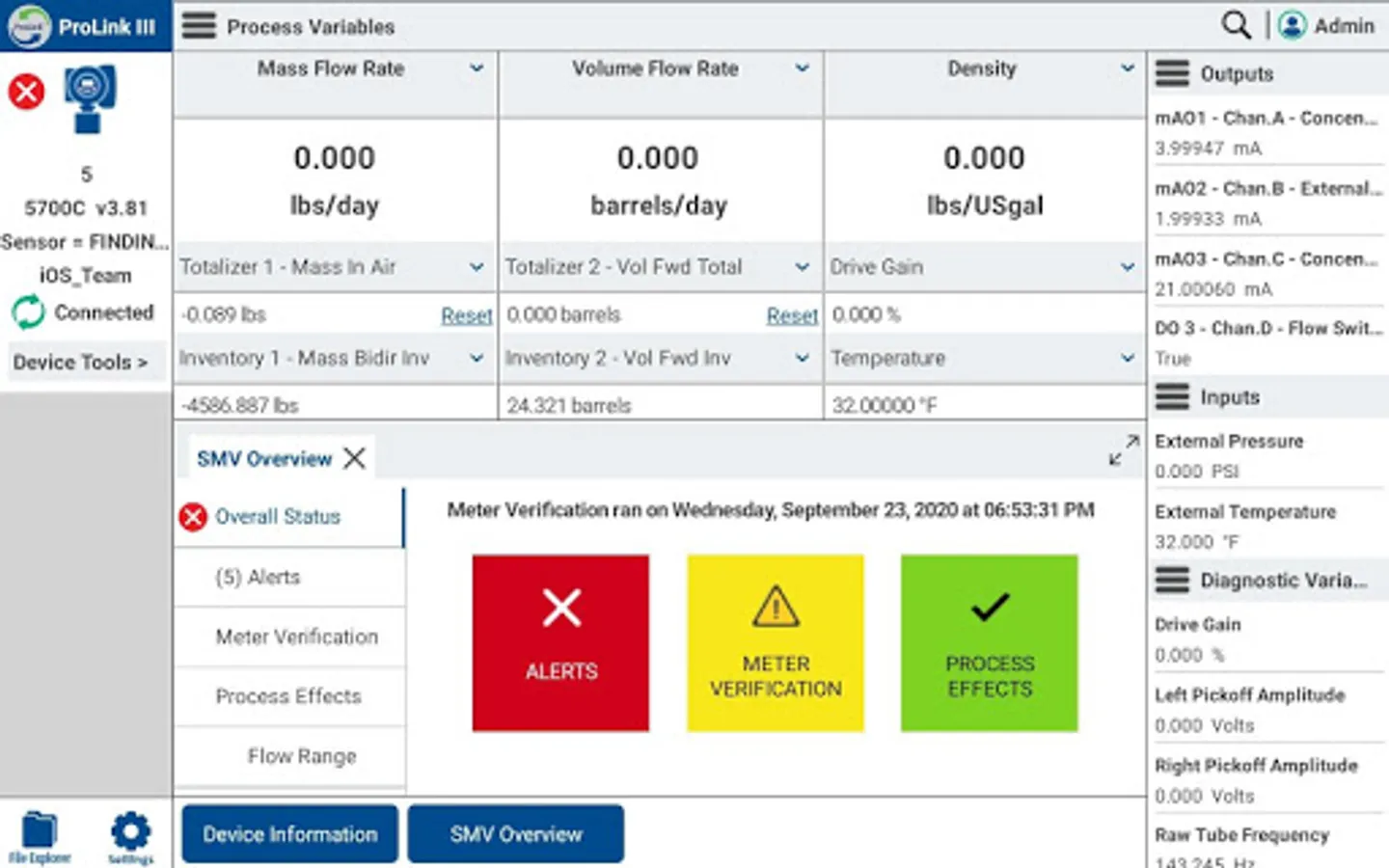The height and width of the screenshot is (868, 1389).
Task: Click the -4586.887 lbs inventory value
Action: [x=239, y=406]
